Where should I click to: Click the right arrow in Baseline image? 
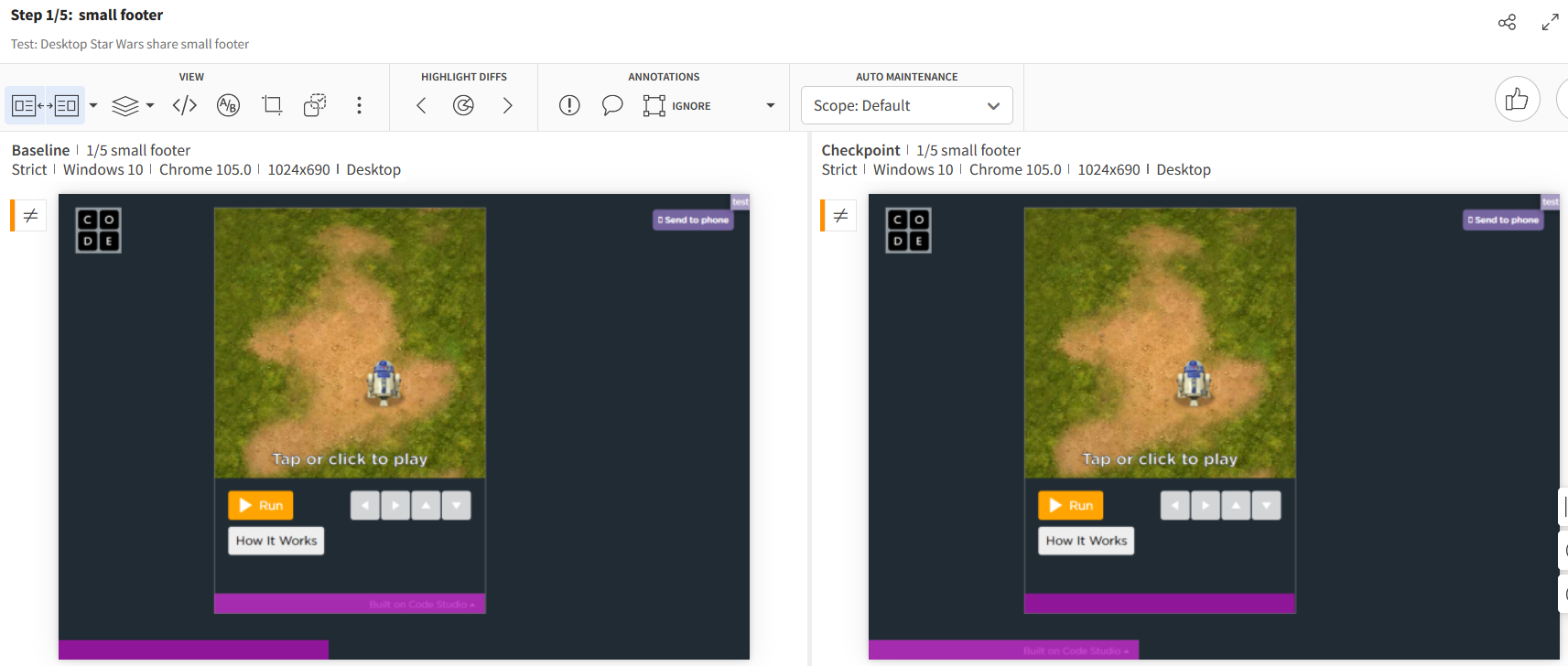(x=395, y=505)
